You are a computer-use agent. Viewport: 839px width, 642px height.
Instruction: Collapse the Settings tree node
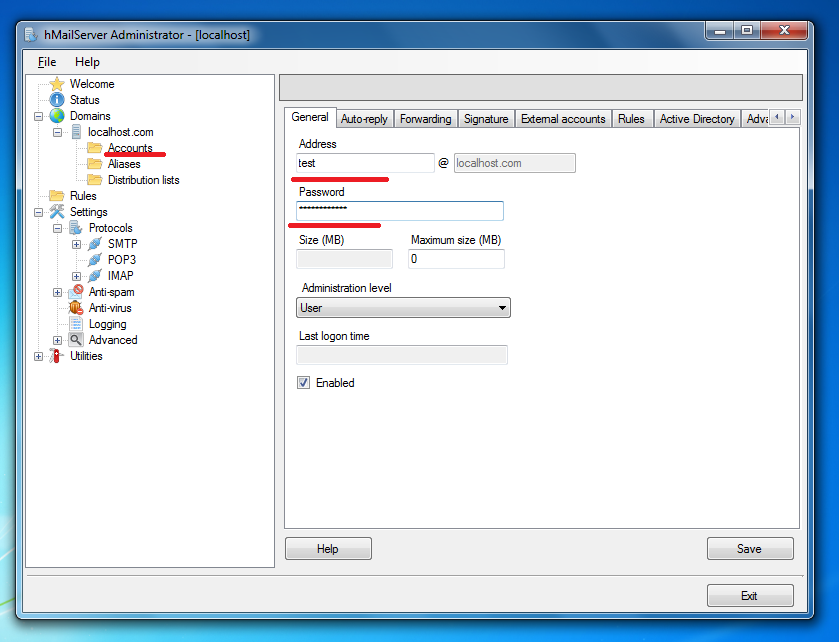39,212
